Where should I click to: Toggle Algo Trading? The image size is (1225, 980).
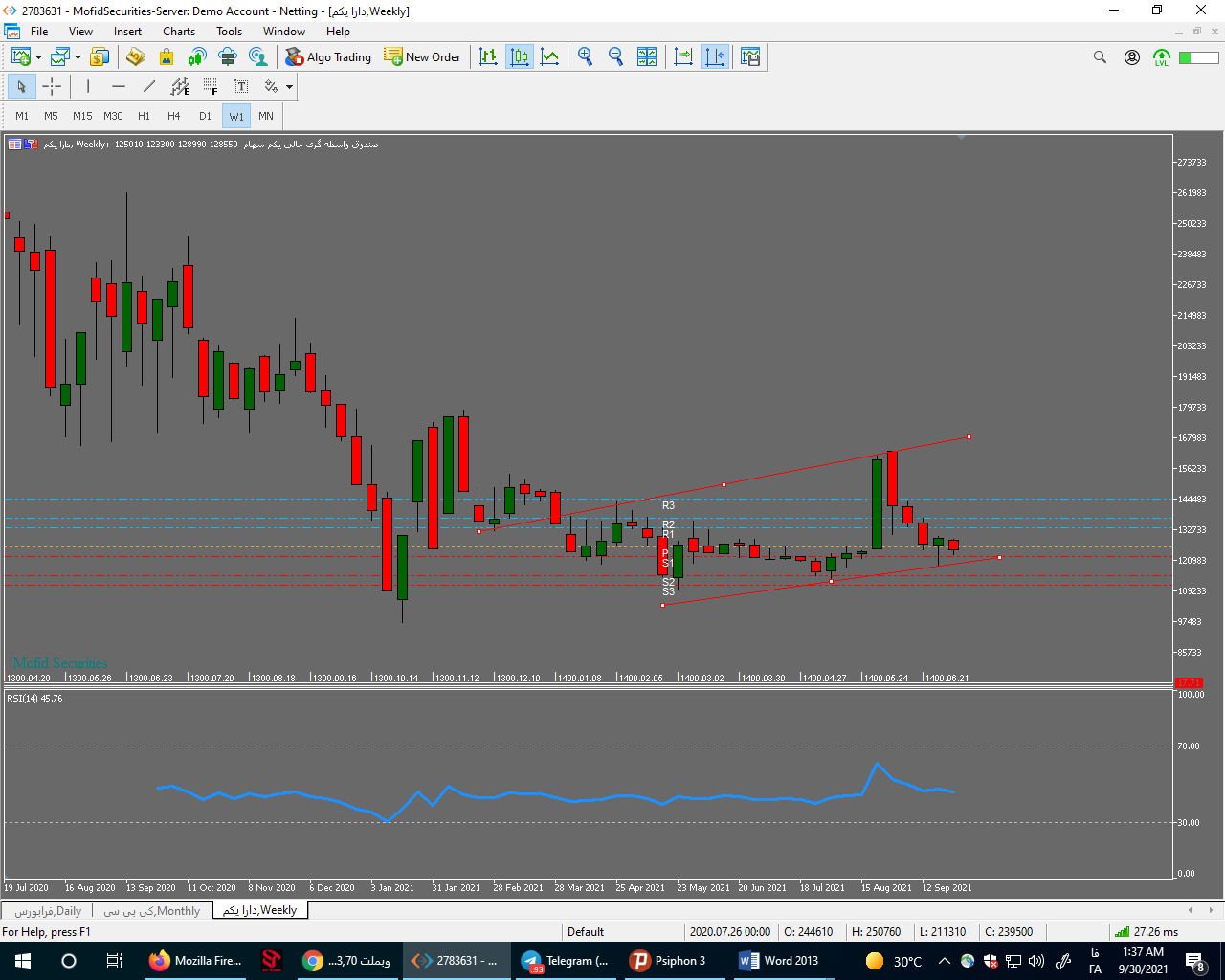pos(328,57)
